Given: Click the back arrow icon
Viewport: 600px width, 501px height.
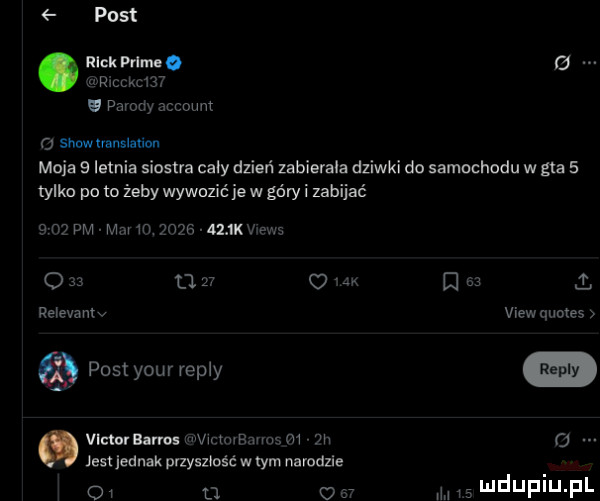Looking at the screenshot, I should (50, 15).
